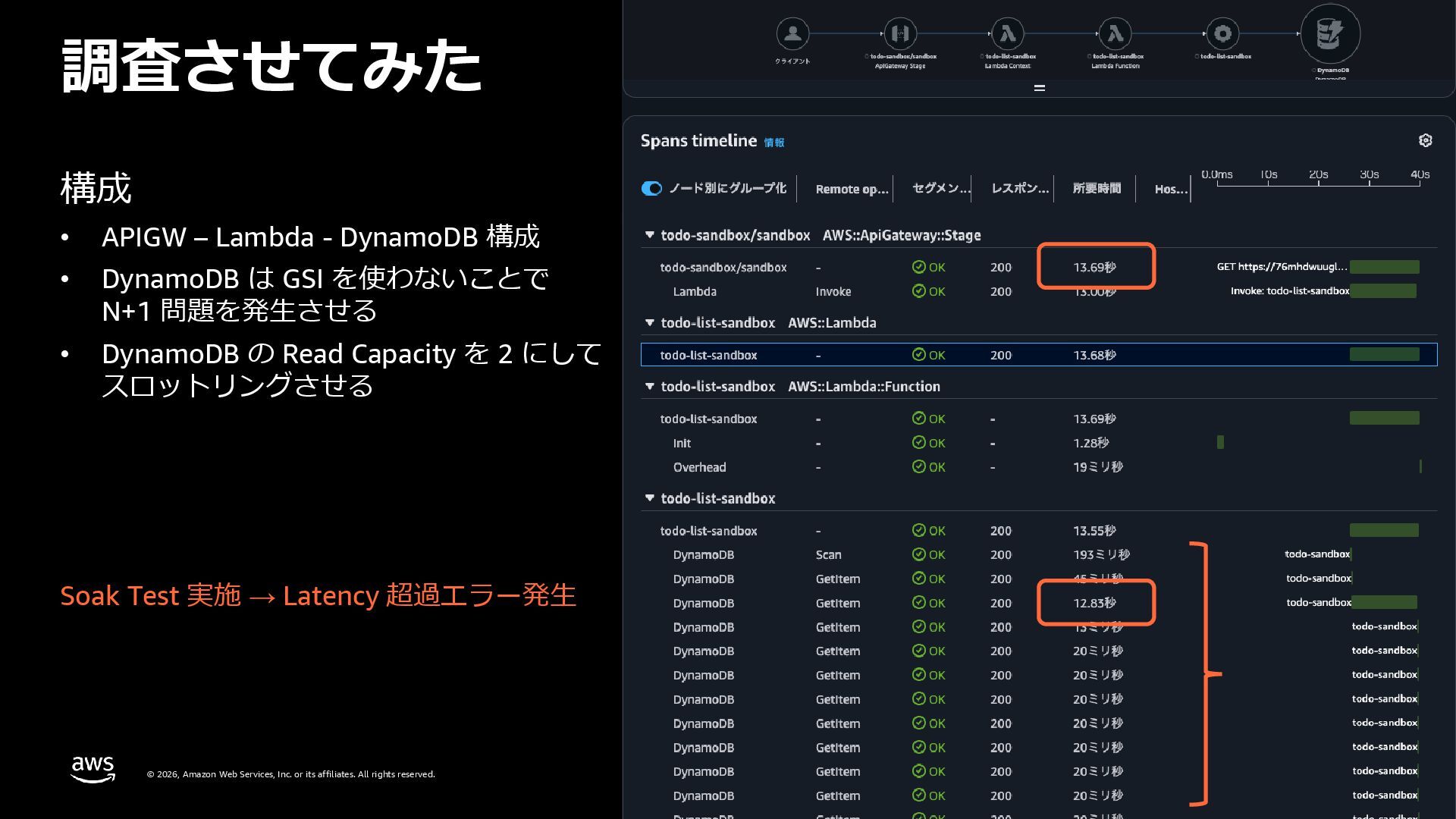This screenshot has height=819, width=1456.
Task: Click the 所要時間 column header
Action: point(1096,189)
